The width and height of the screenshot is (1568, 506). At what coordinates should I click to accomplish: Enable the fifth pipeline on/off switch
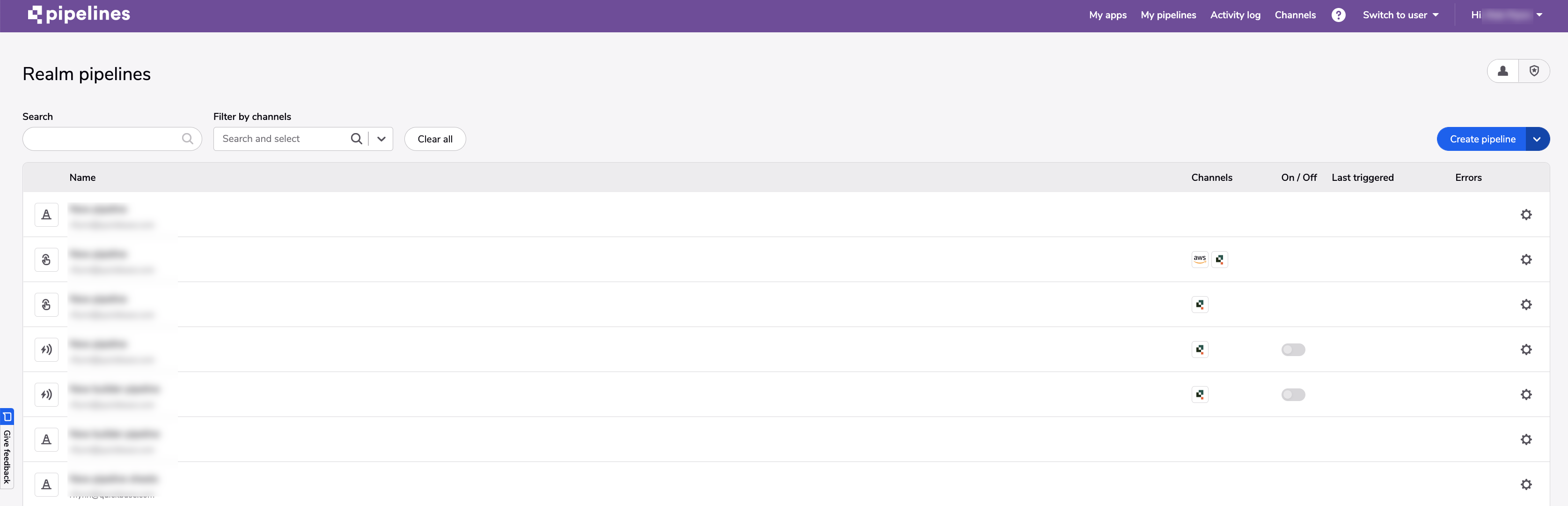[1293, 394]
